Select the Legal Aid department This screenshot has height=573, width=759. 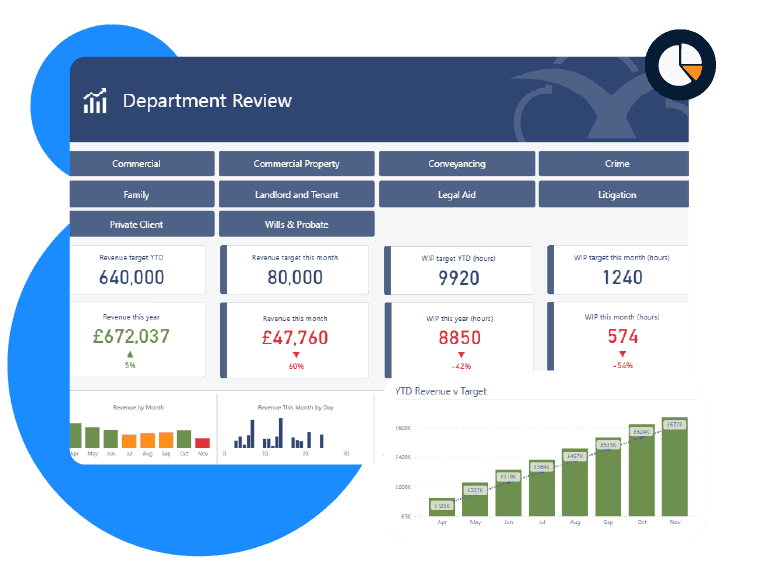click(x=456, y=194)
